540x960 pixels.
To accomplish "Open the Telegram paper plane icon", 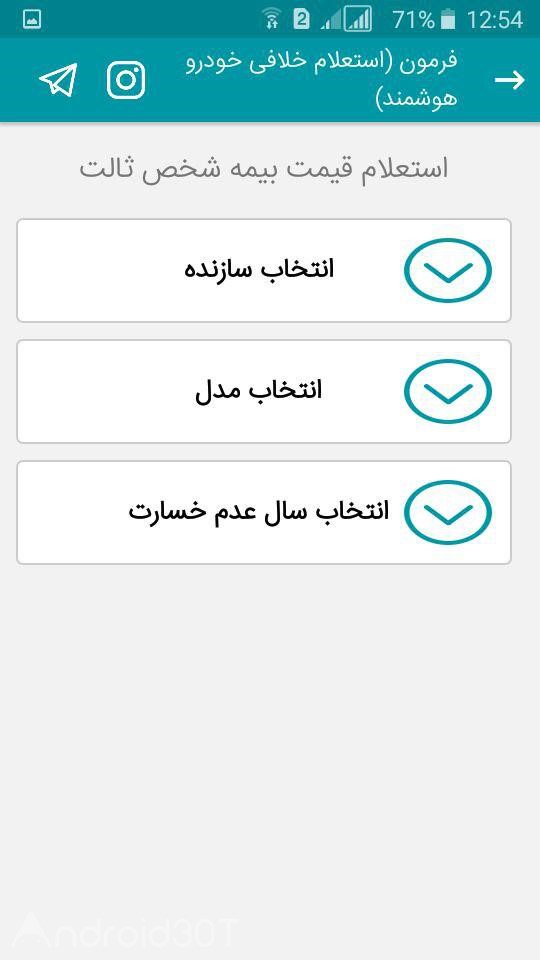I will point(58,80).
